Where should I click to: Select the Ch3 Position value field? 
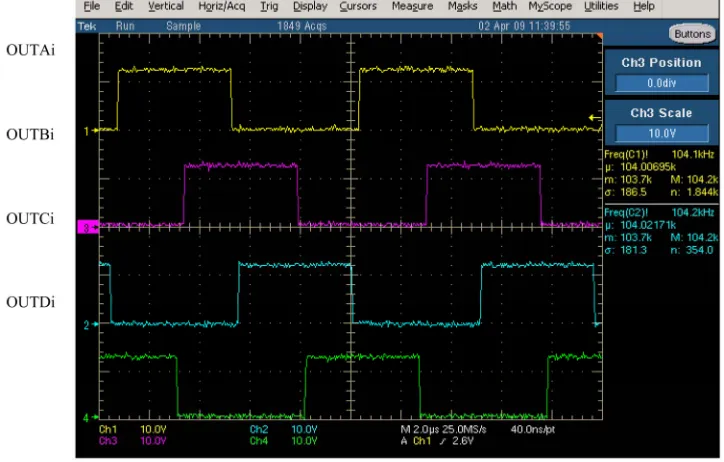[x=662, y=83]
